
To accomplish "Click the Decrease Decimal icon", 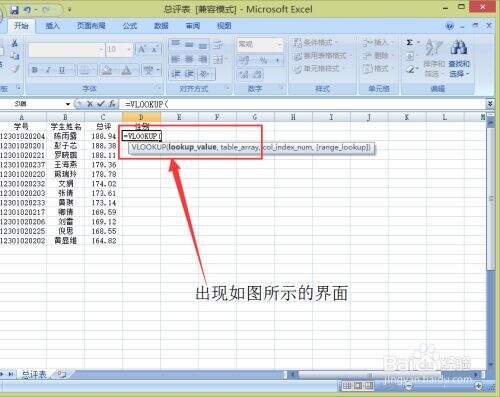I will [x=257, y=74].
